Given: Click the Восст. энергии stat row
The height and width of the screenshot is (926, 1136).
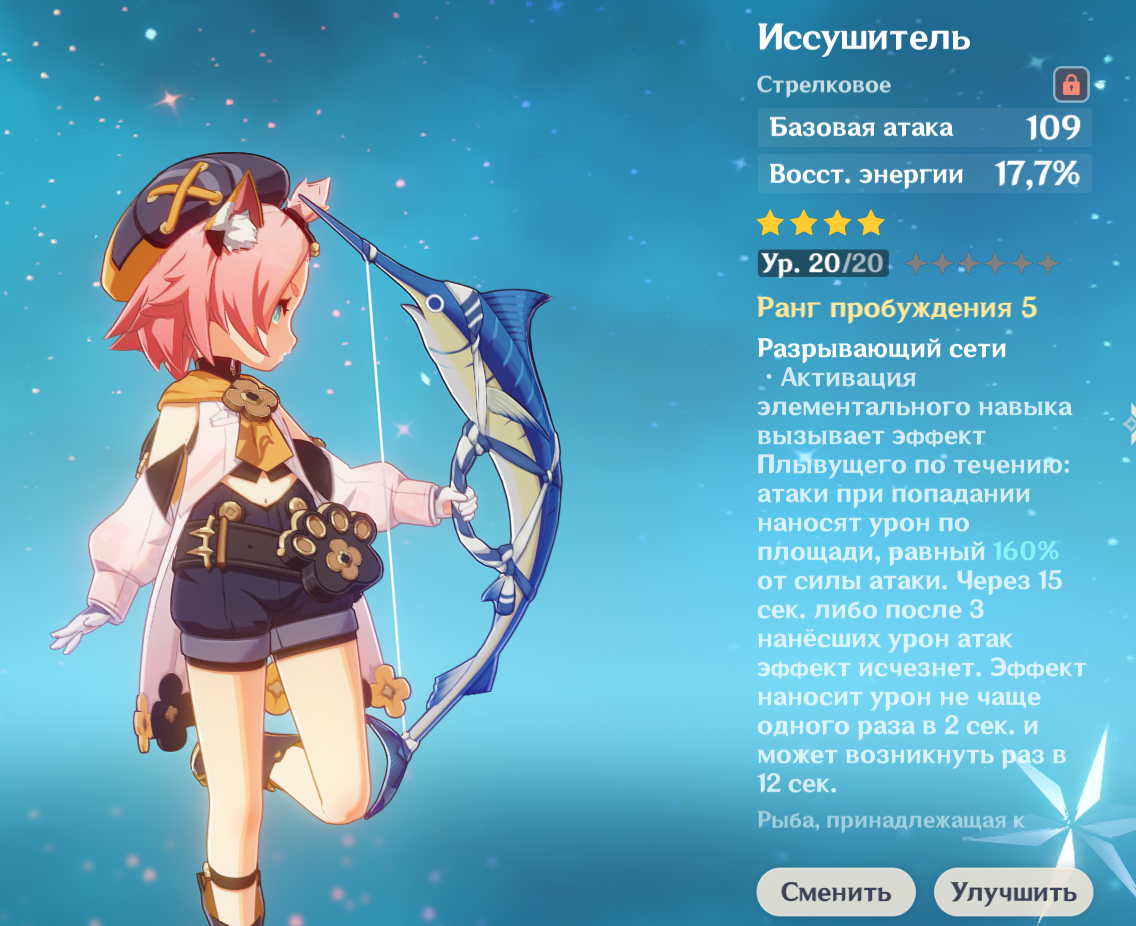Looking at the screenshot, I should point(924,174).
